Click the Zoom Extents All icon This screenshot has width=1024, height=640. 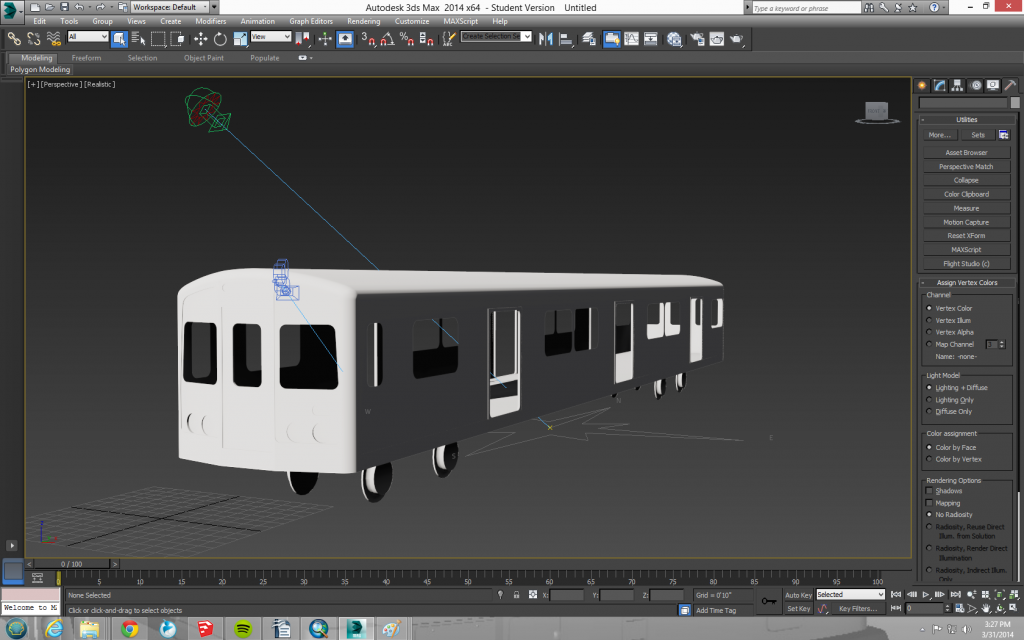click(1014, 594)
